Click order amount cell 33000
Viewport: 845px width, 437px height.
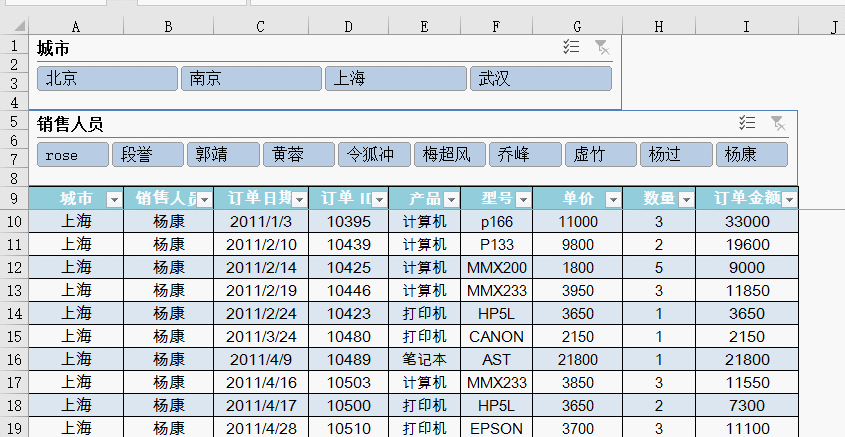point(747,221)
